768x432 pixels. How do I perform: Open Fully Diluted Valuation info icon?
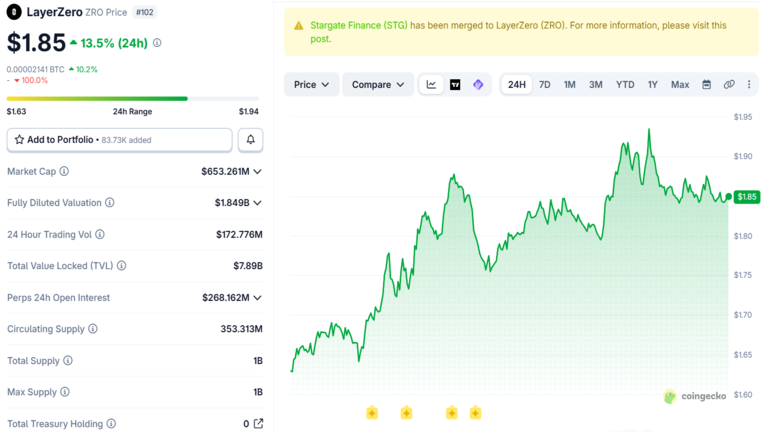[110, 203]
